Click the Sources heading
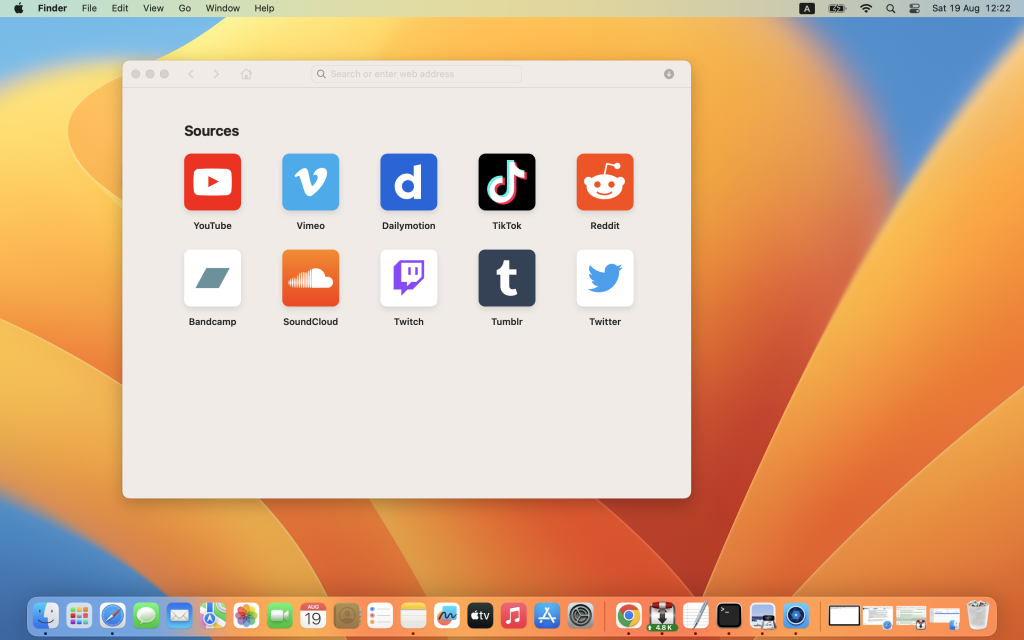Viewport: 1024px width, 640px height. 212,131
